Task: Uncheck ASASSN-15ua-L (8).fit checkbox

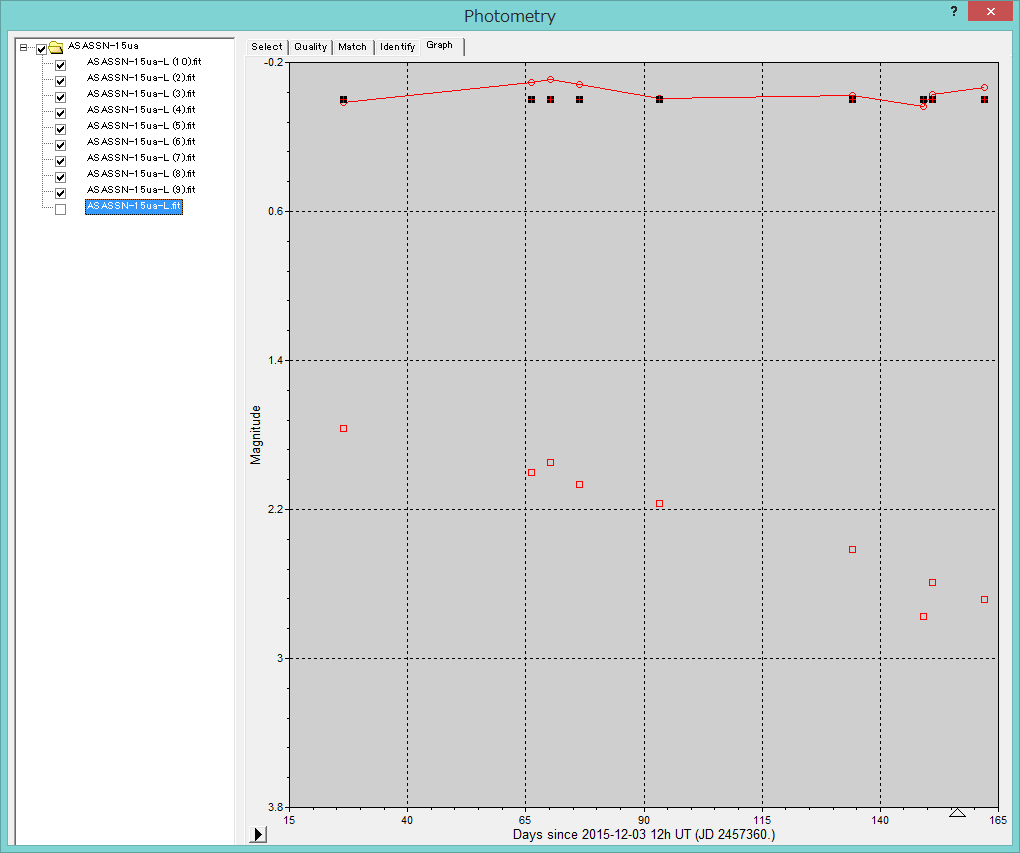Action: point(60,177)
